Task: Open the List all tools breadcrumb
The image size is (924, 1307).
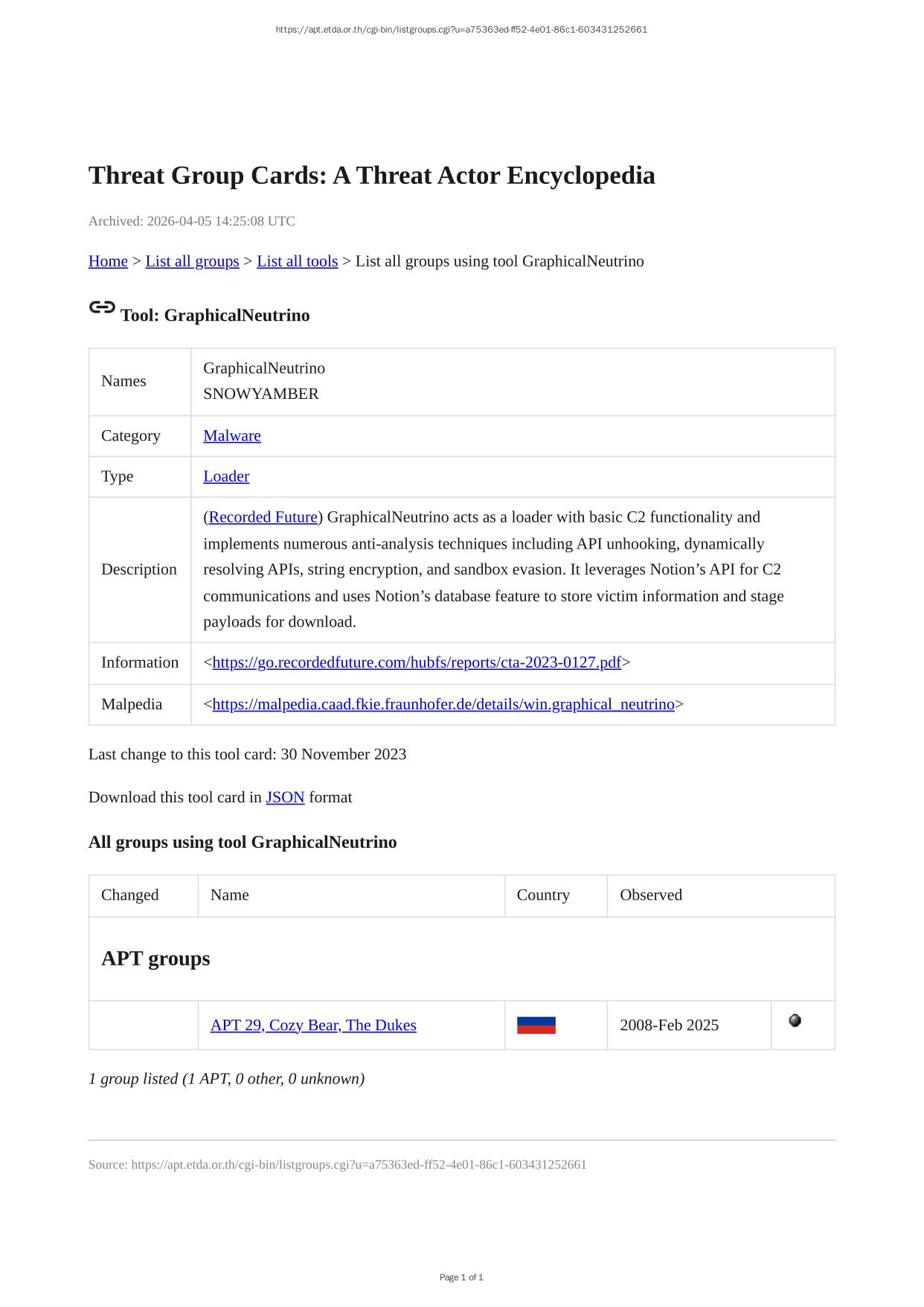Action: (x=297, y=261)
